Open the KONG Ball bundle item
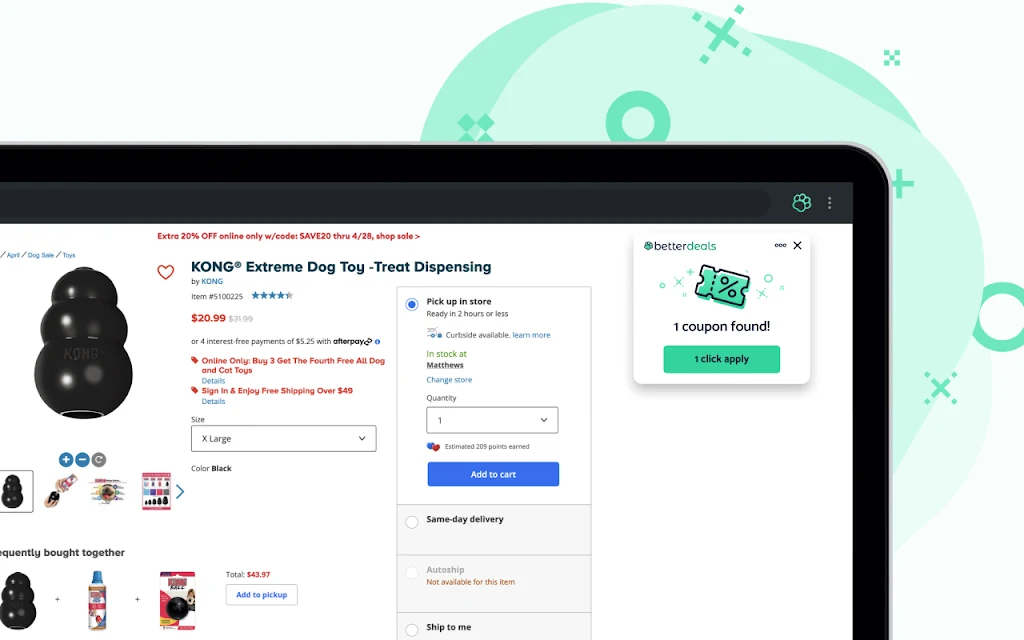Viewport: 1024px width, 640px height. coord(177,600)
